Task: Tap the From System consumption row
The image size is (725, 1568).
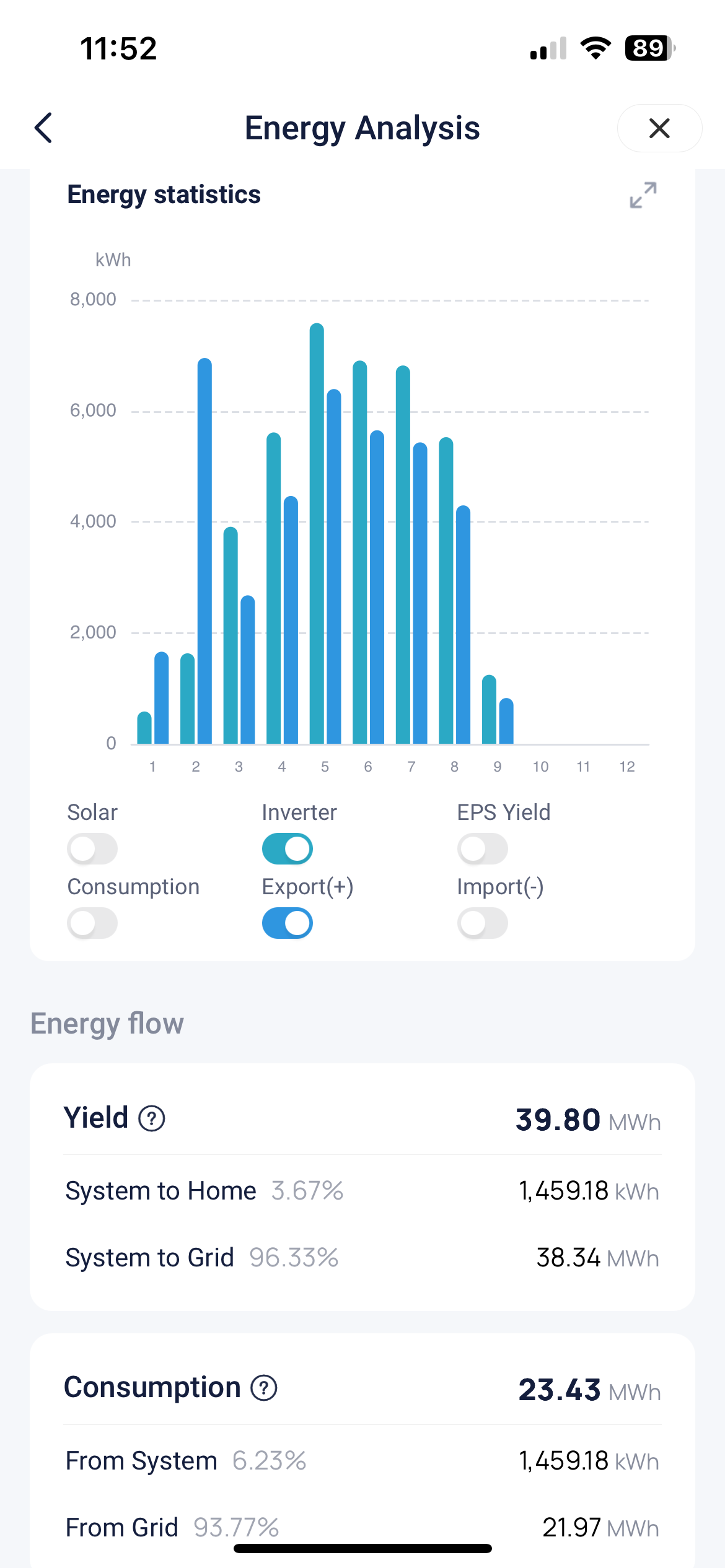Action: [x=362, y=1461]
